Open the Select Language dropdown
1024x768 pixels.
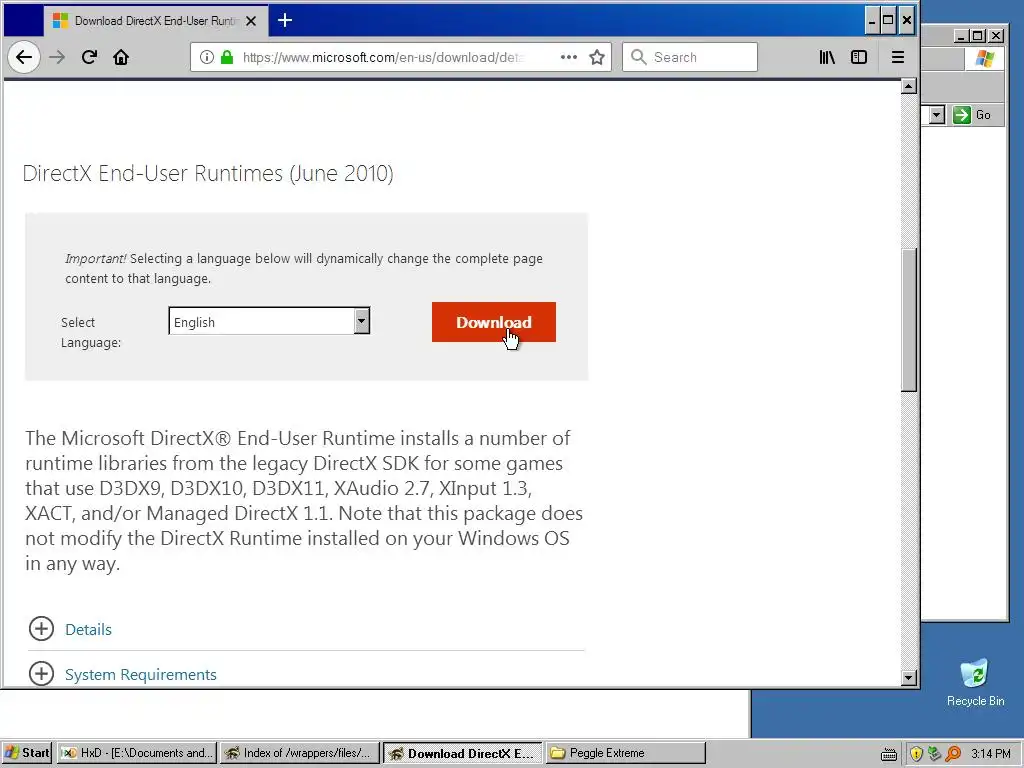pos(269,321)
